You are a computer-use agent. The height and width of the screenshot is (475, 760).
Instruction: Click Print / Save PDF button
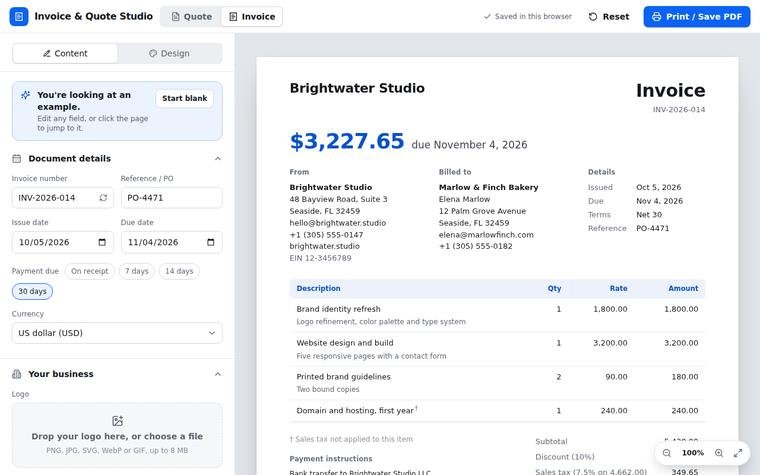coord(697,16)
